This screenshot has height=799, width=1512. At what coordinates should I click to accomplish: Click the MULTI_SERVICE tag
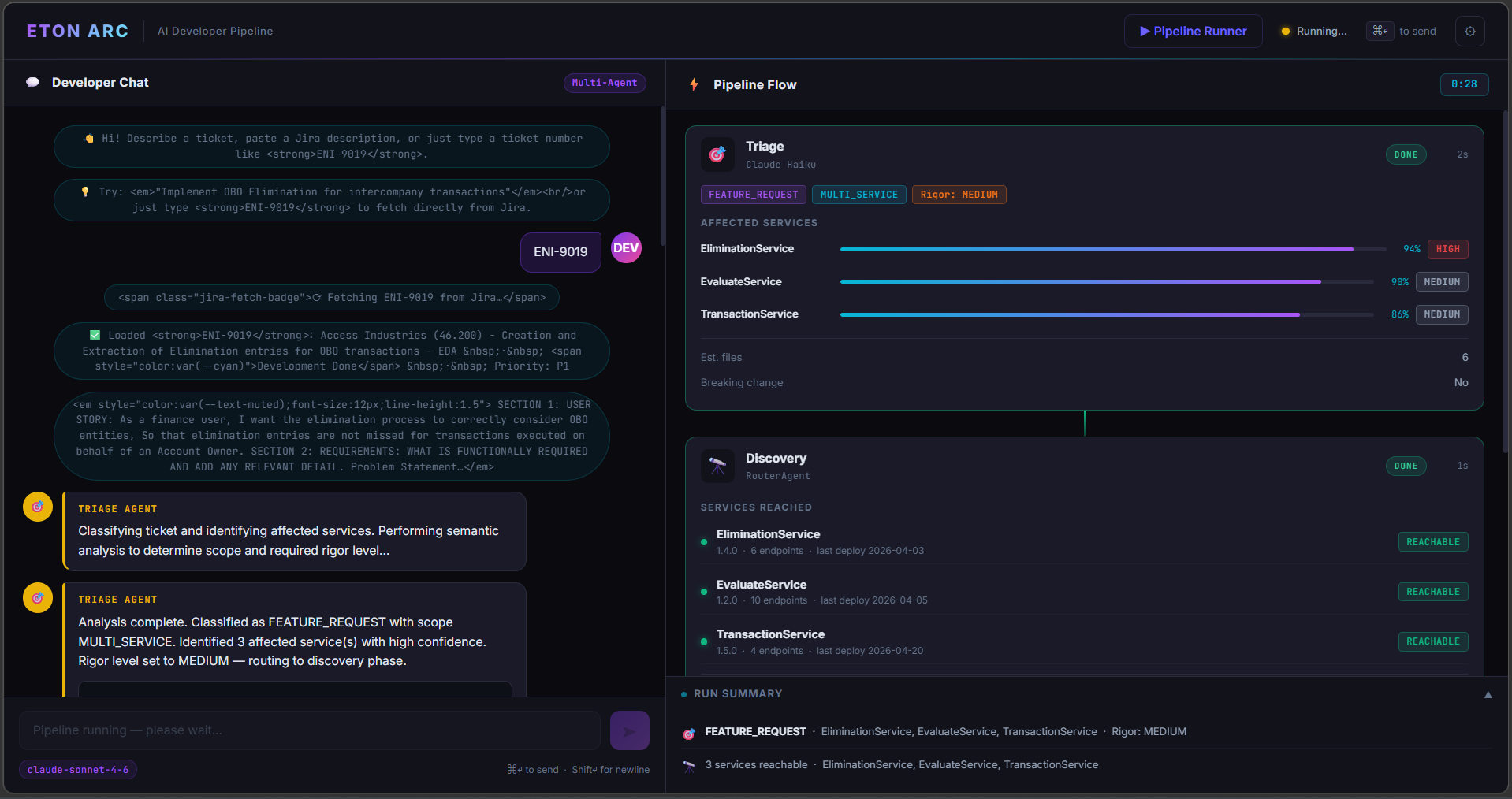coord(858,195)
